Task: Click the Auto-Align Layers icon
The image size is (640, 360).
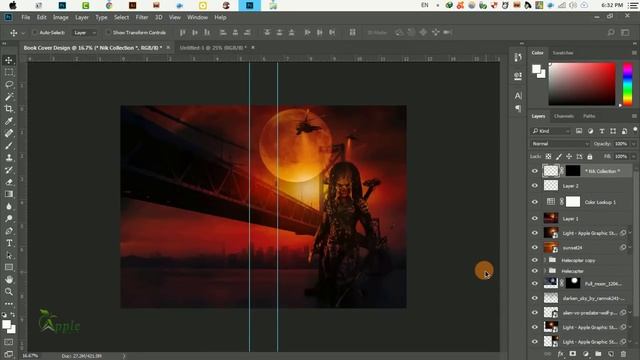Action: pyautogui.click(x=352, y=32)
